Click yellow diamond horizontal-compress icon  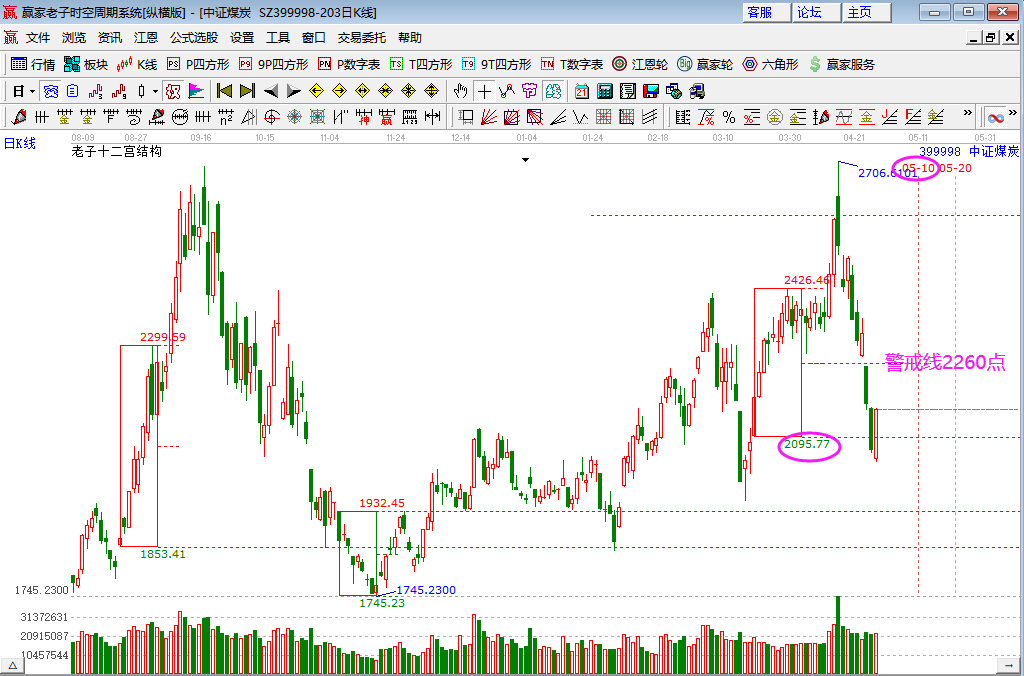pos(385,91)
